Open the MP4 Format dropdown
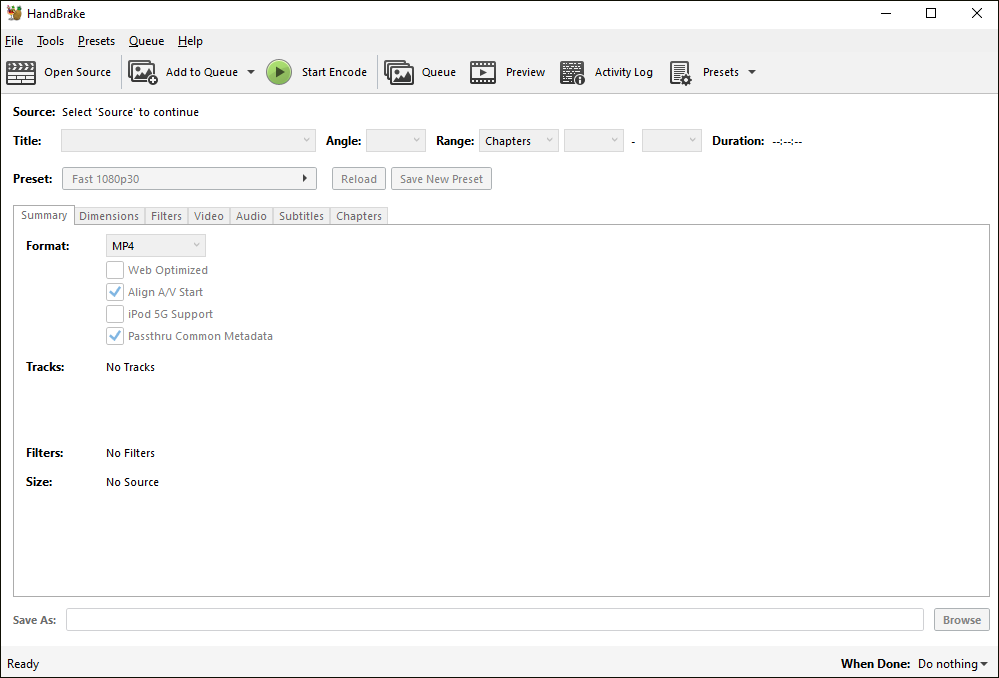Screen dimensions: 999x678 155,245
